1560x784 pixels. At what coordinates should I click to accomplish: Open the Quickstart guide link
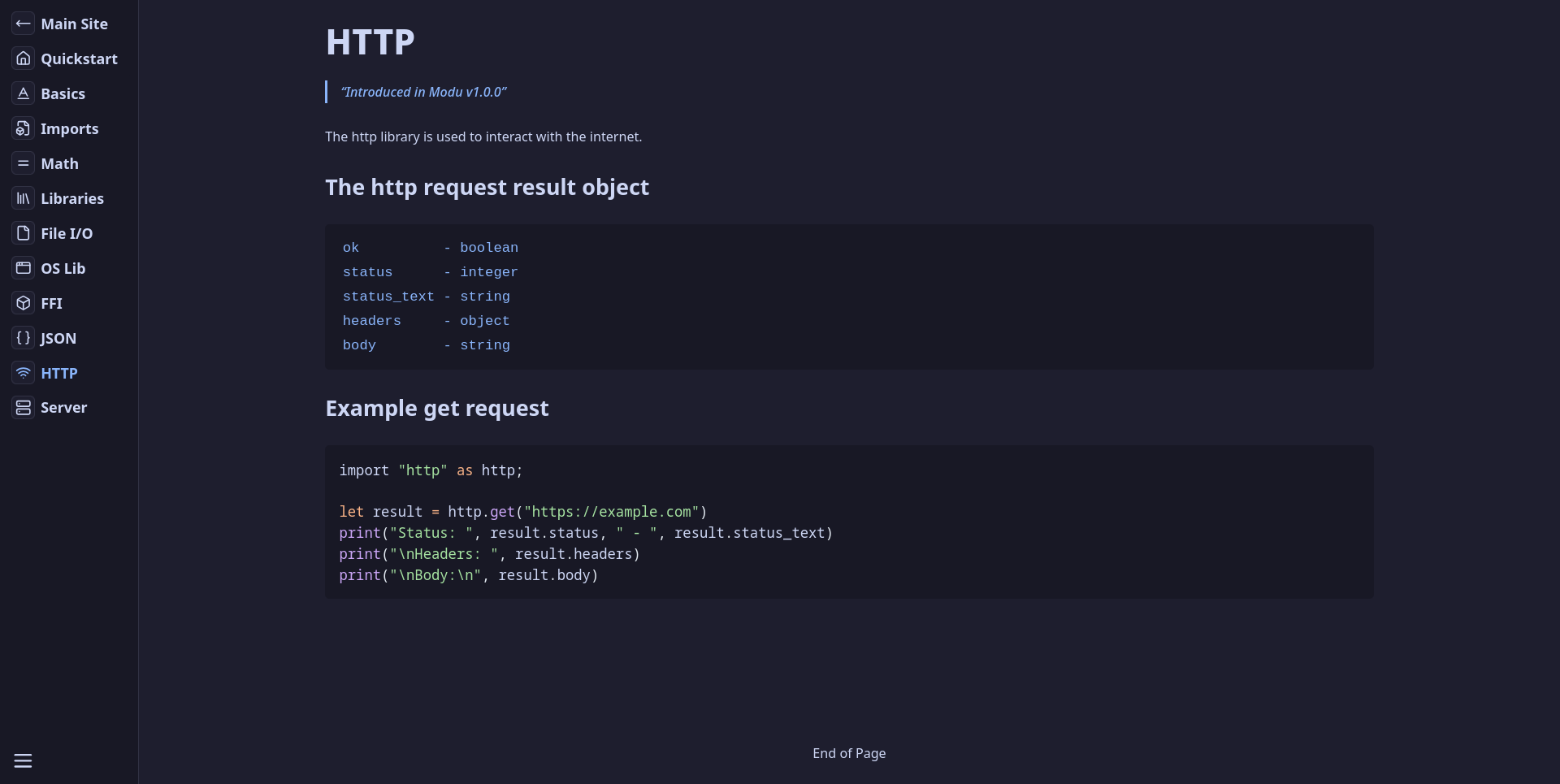79,58
